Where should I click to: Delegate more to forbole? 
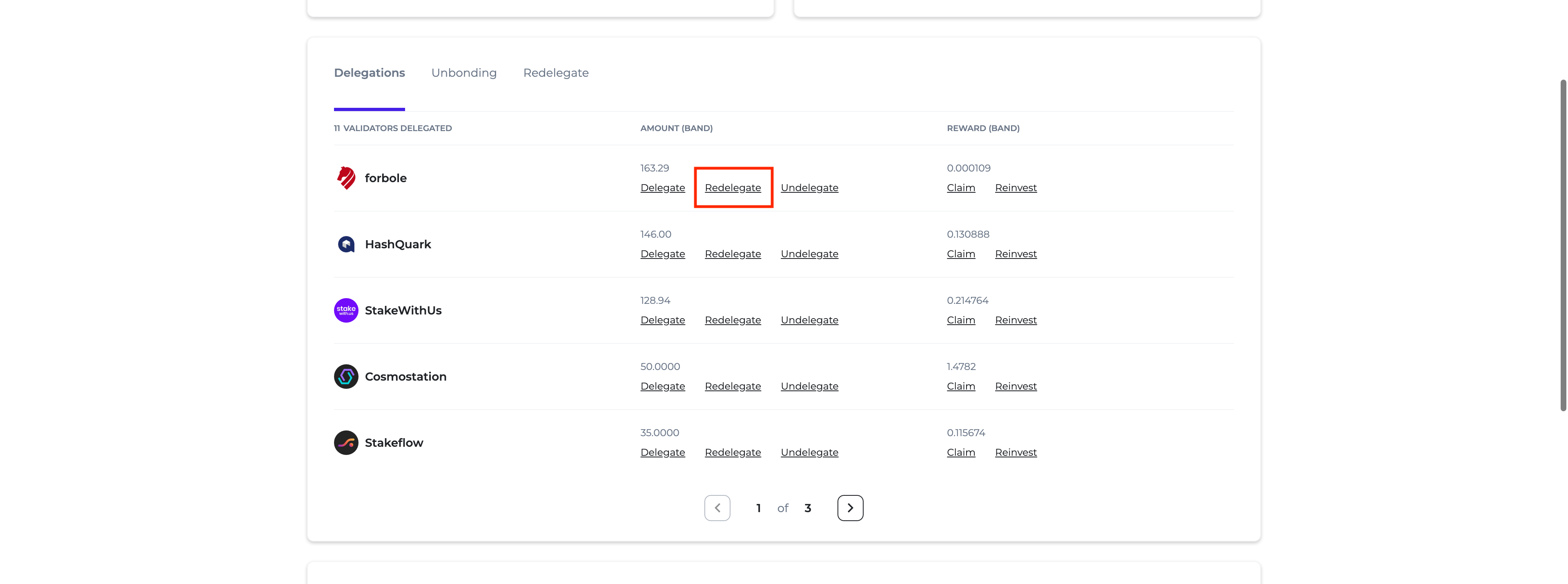pyautogui.click(x=663, y=187)
